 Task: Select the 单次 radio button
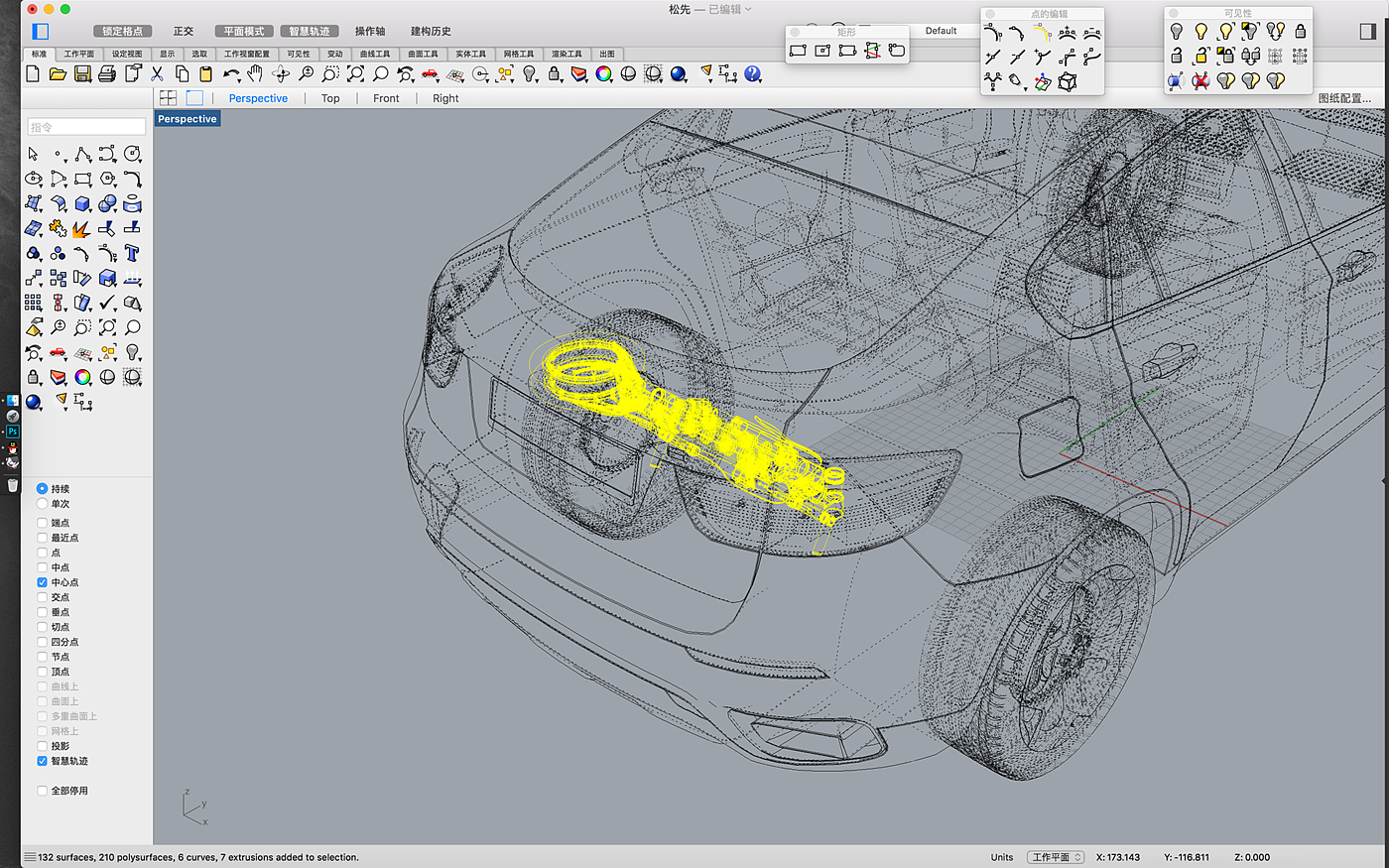tap(42, 504)
